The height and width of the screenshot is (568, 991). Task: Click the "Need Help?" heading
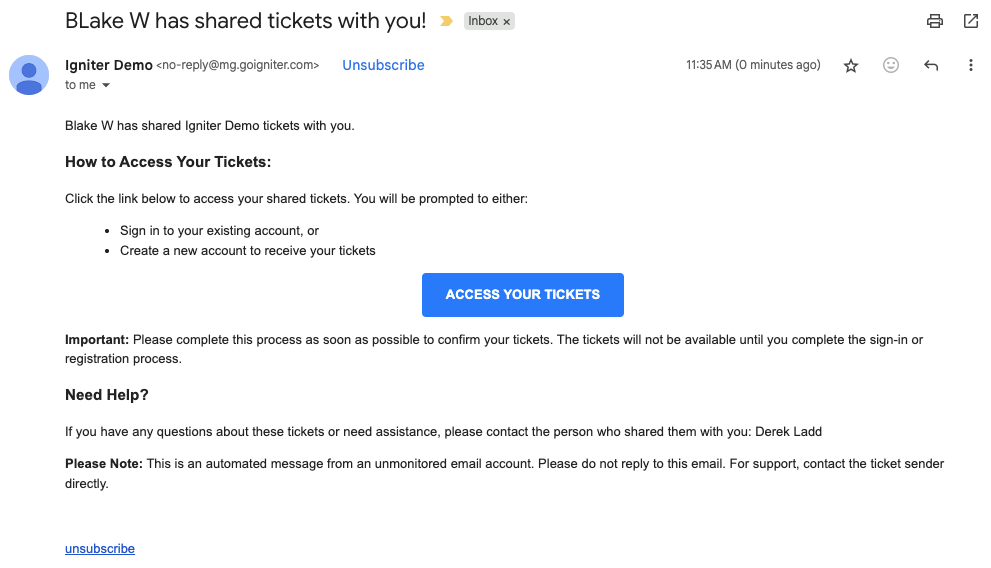click(107, 395)
